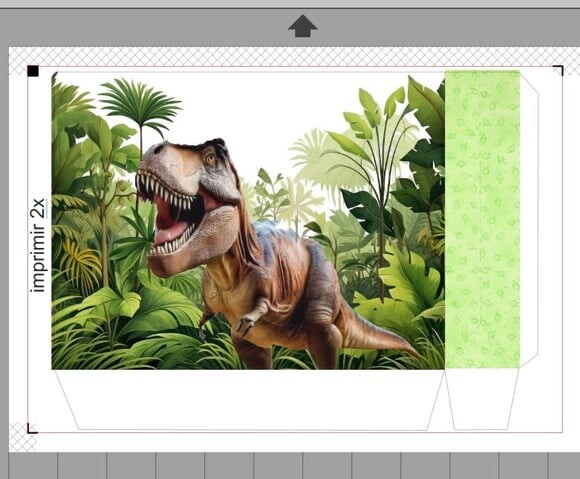
Task: Click the up arrow feed direction icon
Action: point(303,26)
